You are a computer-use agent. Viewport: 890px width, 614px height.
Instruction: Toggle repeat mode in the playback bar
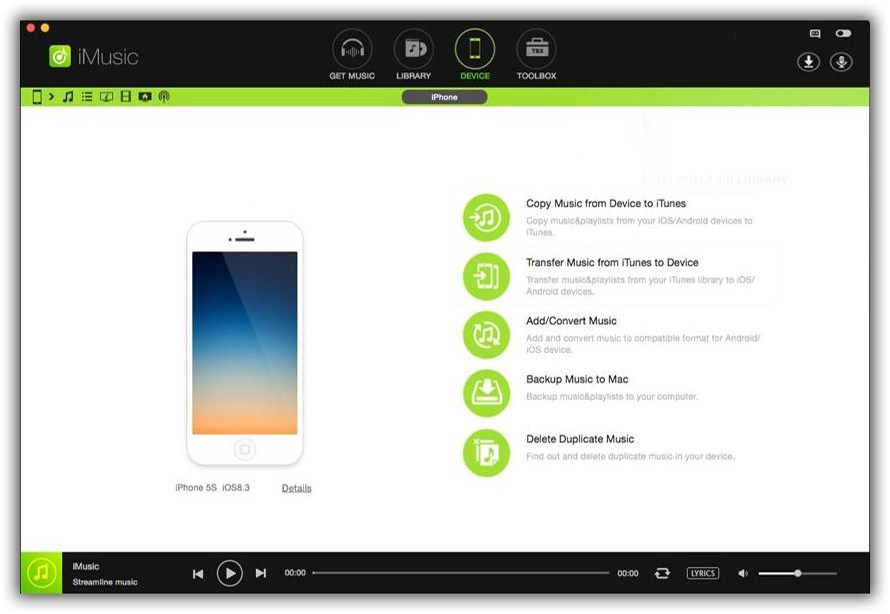(662, 573)
